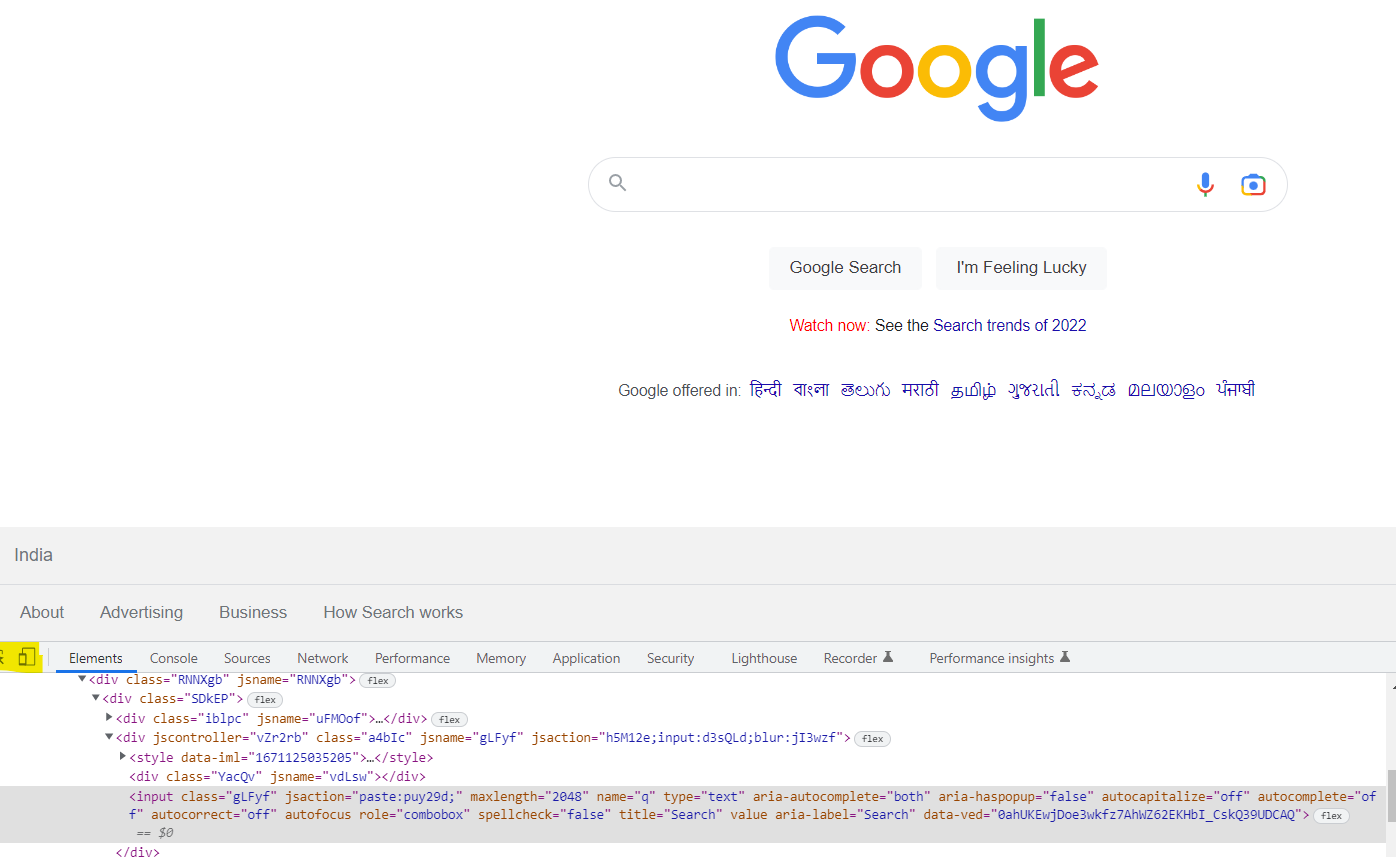Switch Google to Marathi (मराठी)
Image resolution: width=1396 pixels, height=857 pixels.
920,390
